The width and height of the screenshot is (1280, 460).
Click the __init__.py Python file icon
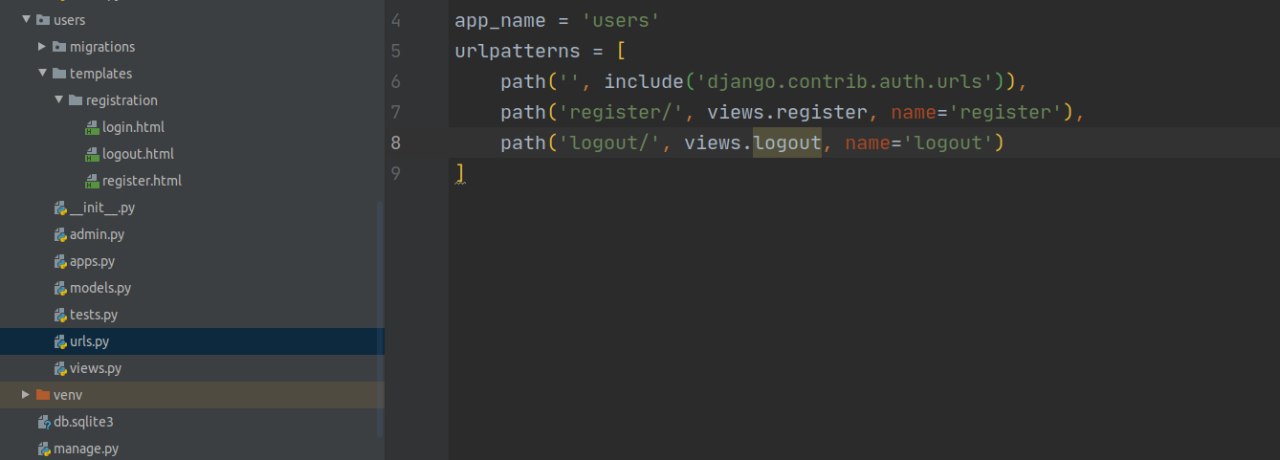click(60, 208)
